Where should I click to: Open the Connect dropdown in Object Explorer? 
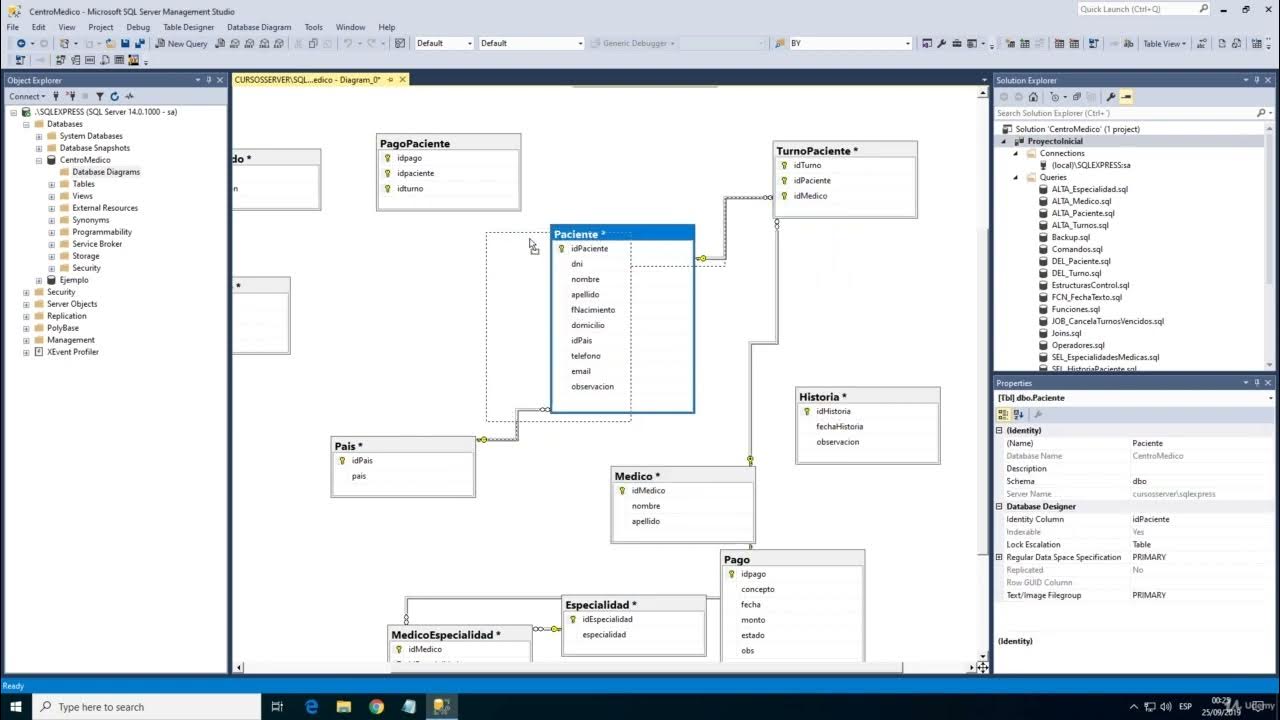click(27, 96)
